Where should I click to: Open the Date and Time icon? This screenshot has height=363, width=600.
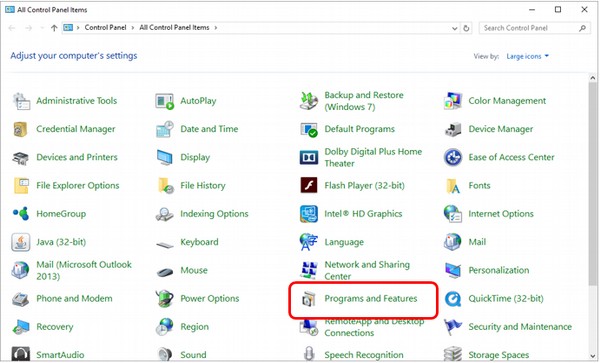point(165,129)
